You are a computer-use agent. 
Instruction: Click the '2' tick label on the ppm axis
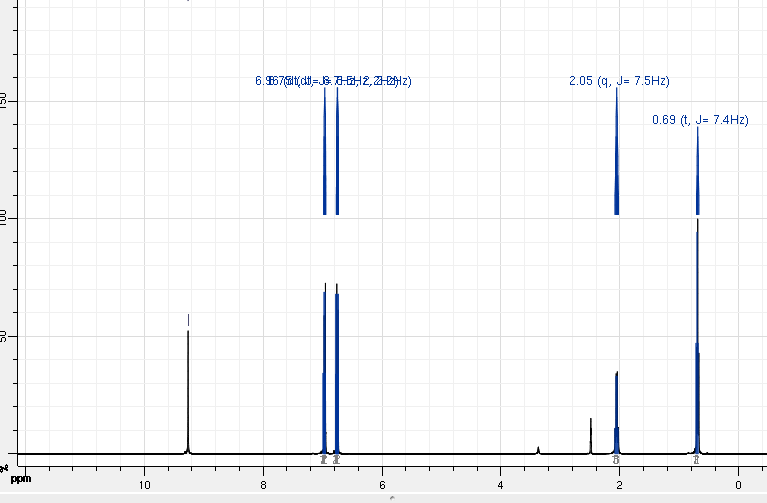[x=619, y=485]
